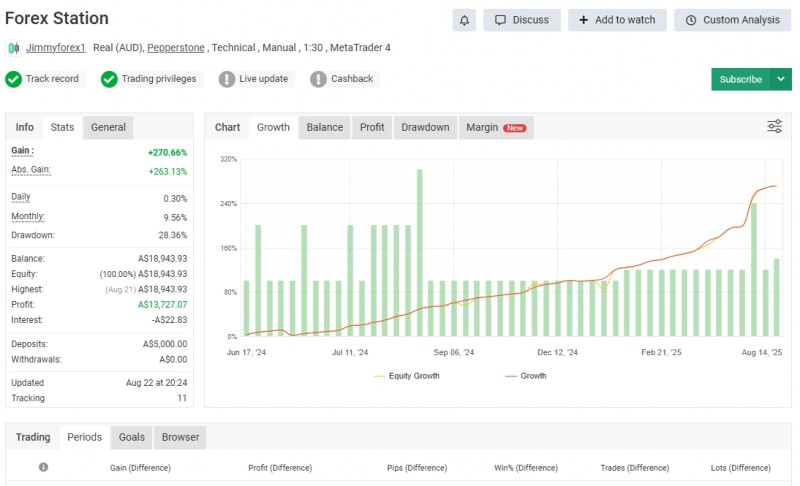Switch to the Drawdown chart tab
The image size is (800, 486).
pos(425,127)
